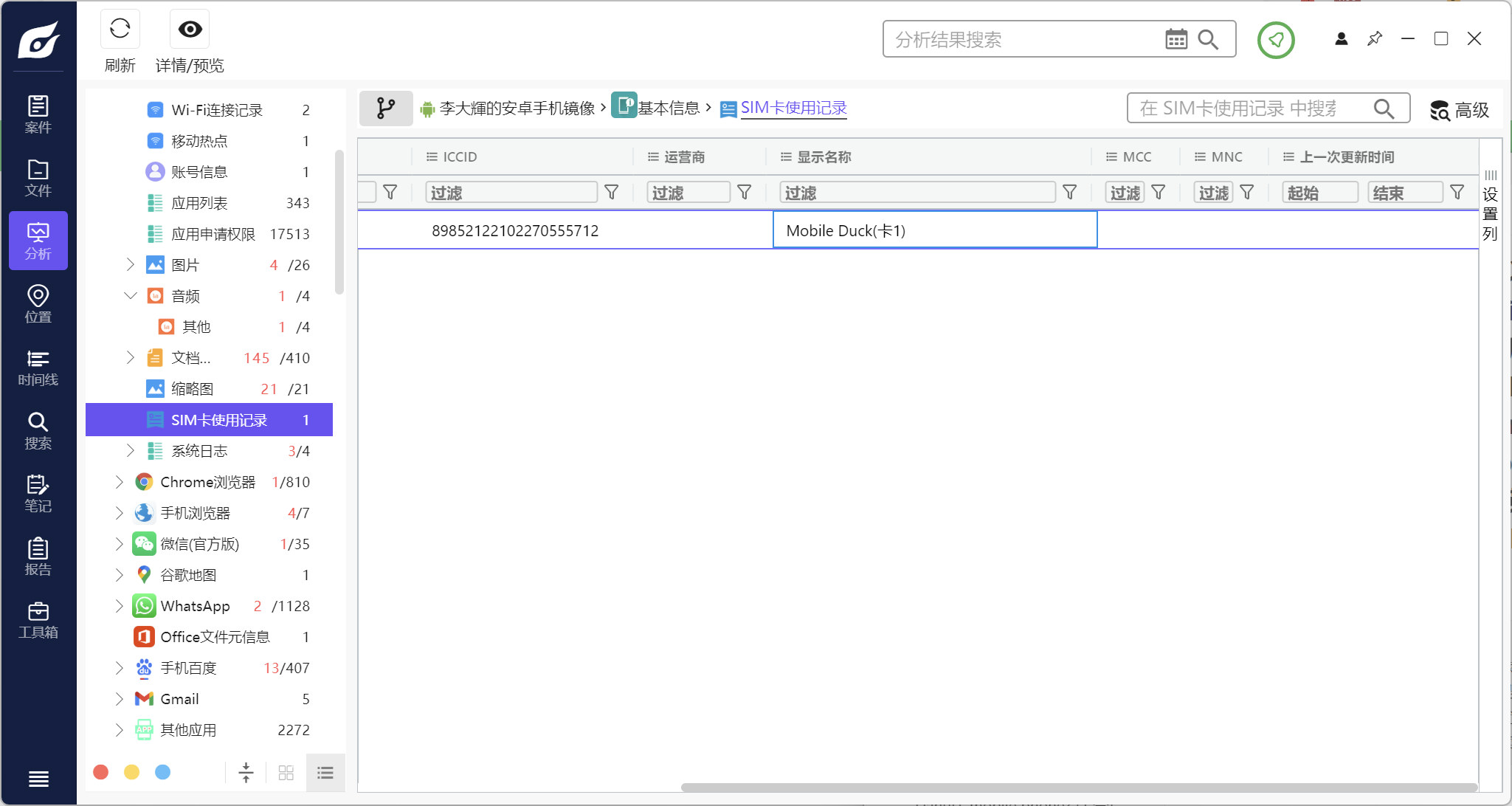Select the red color tag dot
This screenshot has height=806, width=1512.
101,772
